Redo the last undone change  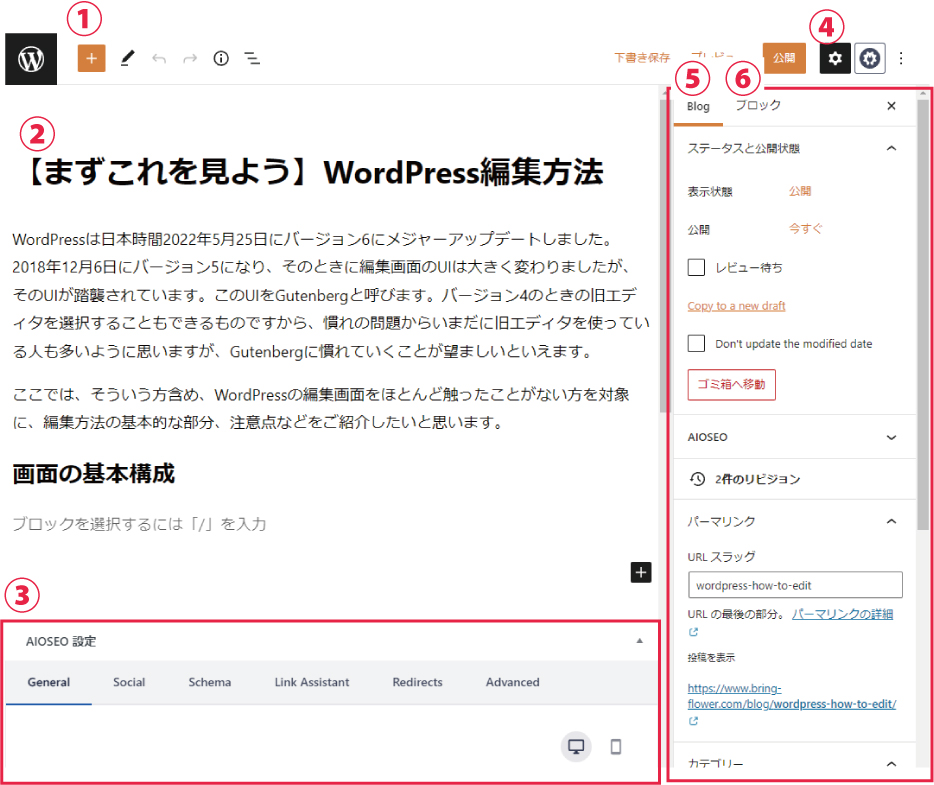click(190, 58)
